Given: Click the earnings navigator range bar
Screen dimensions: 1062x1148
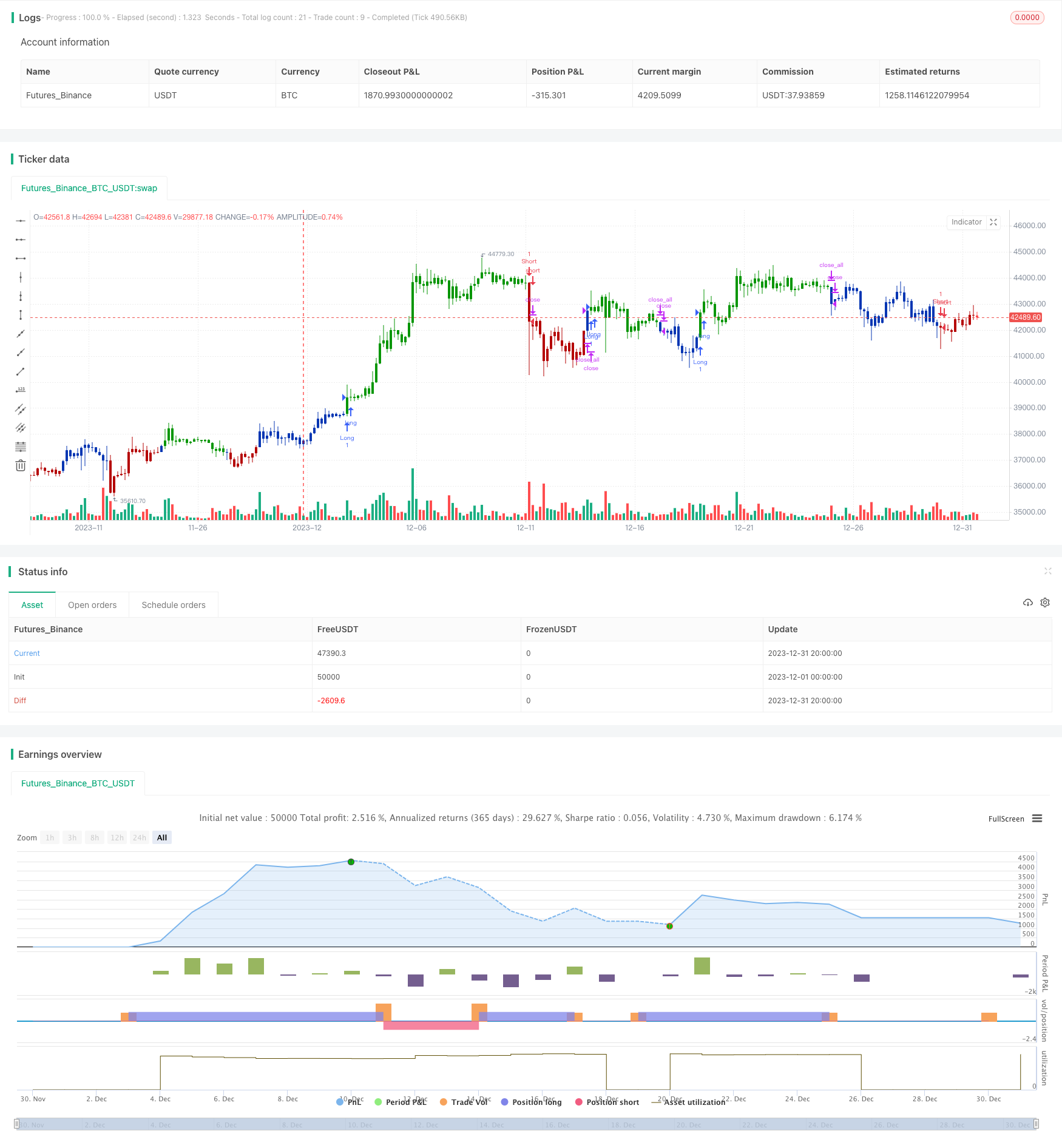Looking at the screenshot, I should tap(527, 1124).
